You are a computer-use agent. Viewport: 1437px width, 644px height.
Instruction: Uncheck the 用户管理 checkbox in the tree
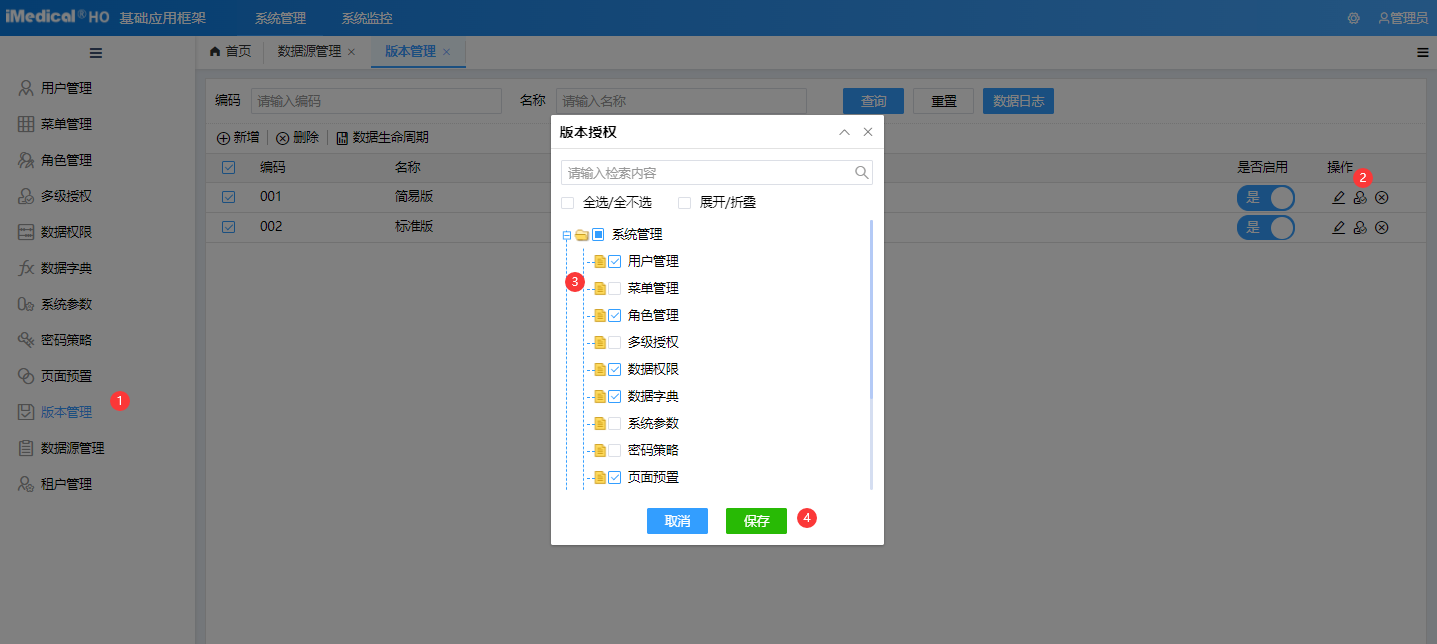[614, 260]
